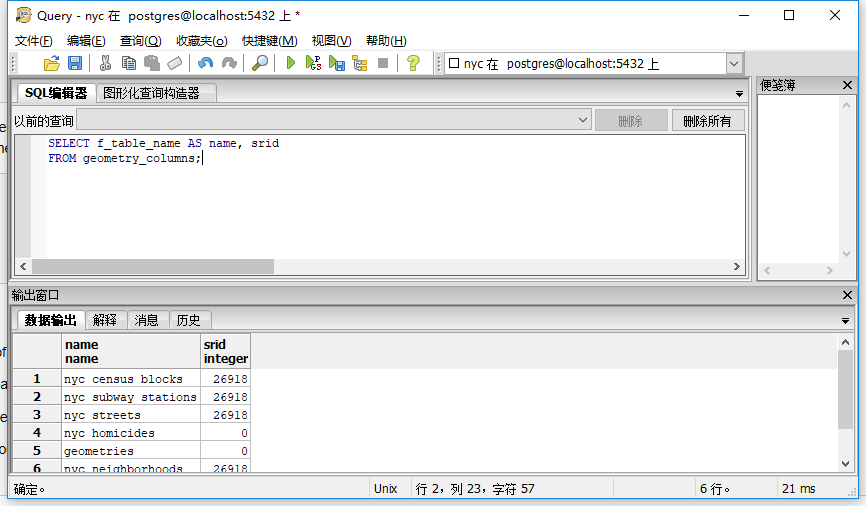This screenshot has width=866, height=506.
Task: Open the 编辑(E) menu
Action: click(86, 40)
